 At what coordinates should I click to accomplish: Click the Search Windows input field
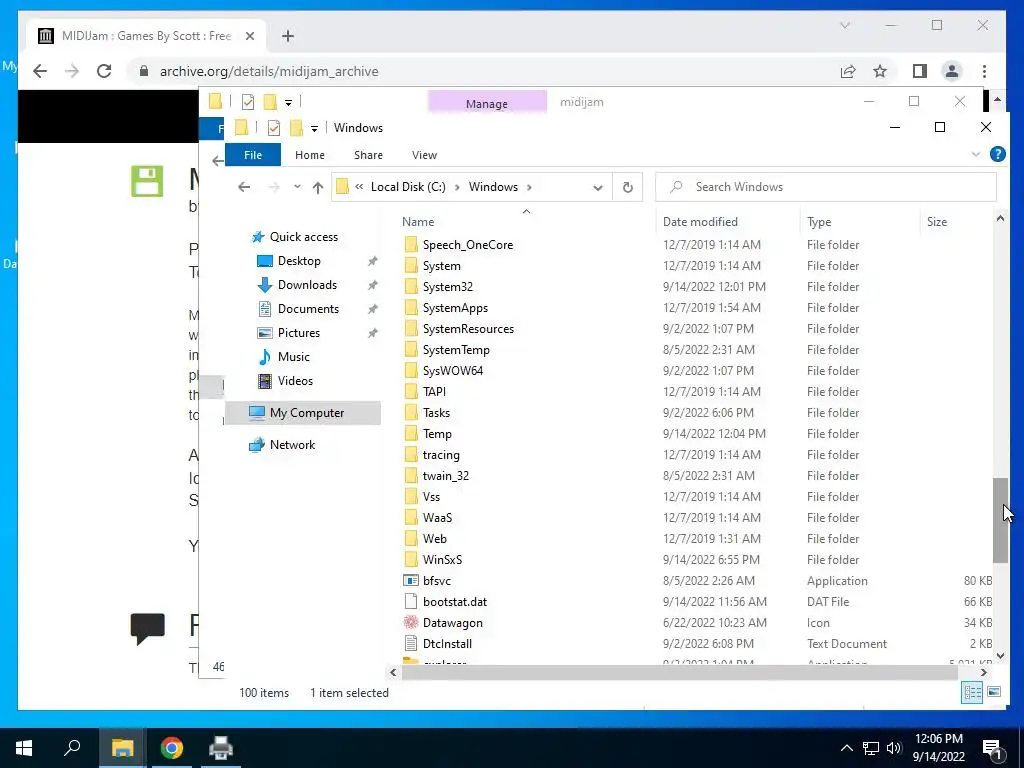pos(826,187)
